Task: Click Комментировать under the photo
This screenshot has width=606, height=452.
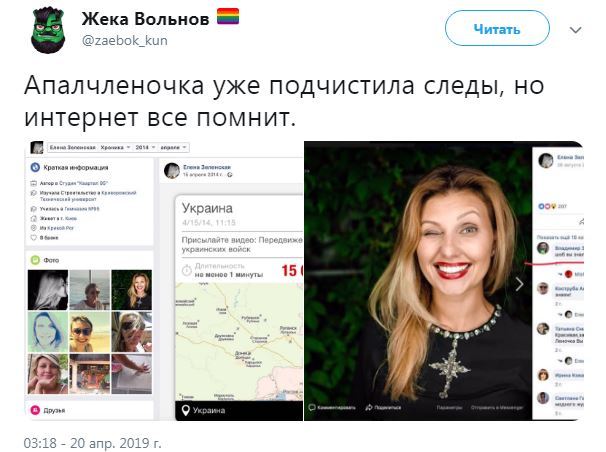Action: click(x=332, y=407)
